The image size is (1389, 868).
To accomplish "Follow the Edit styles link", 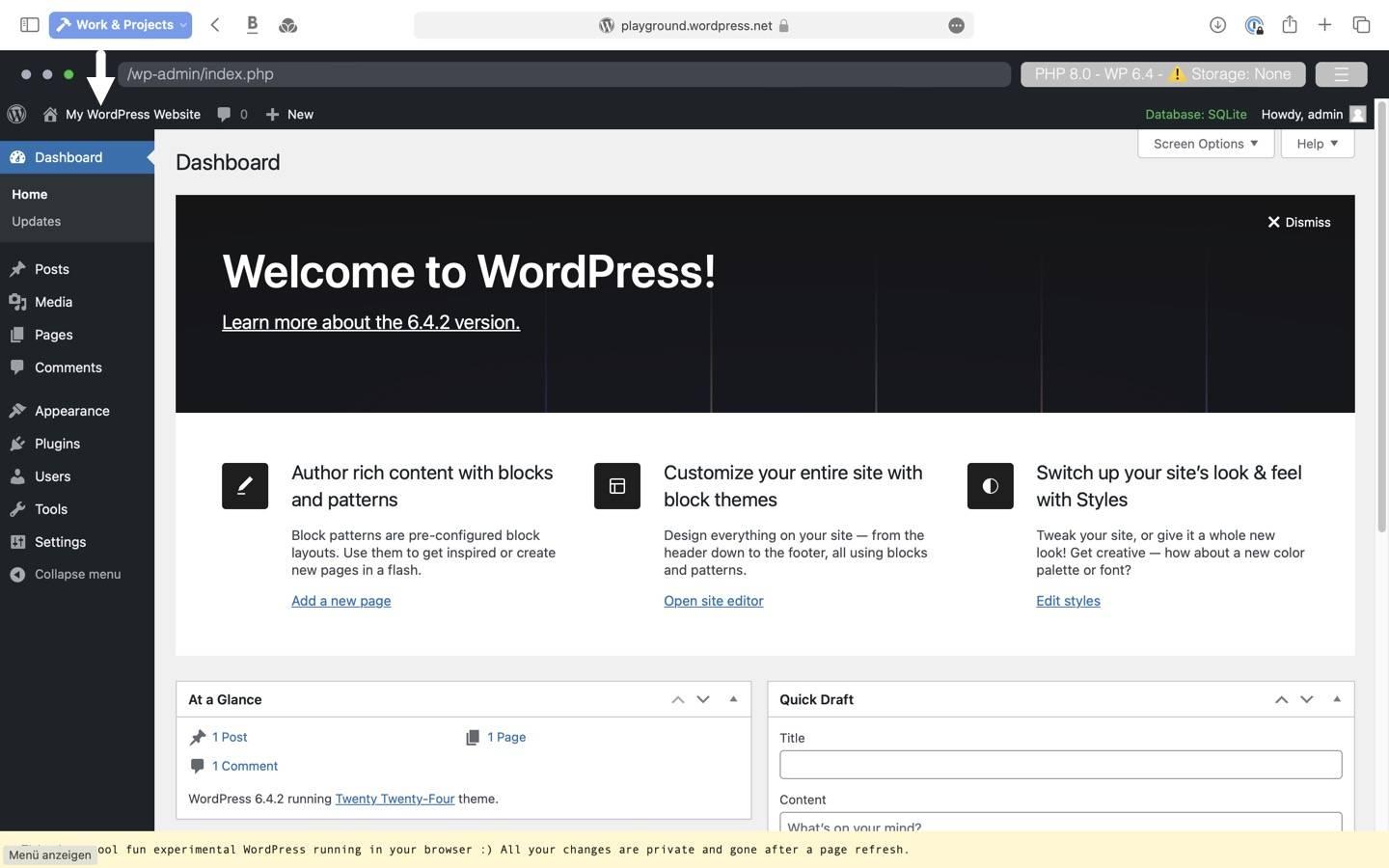I will (1068, 601).
